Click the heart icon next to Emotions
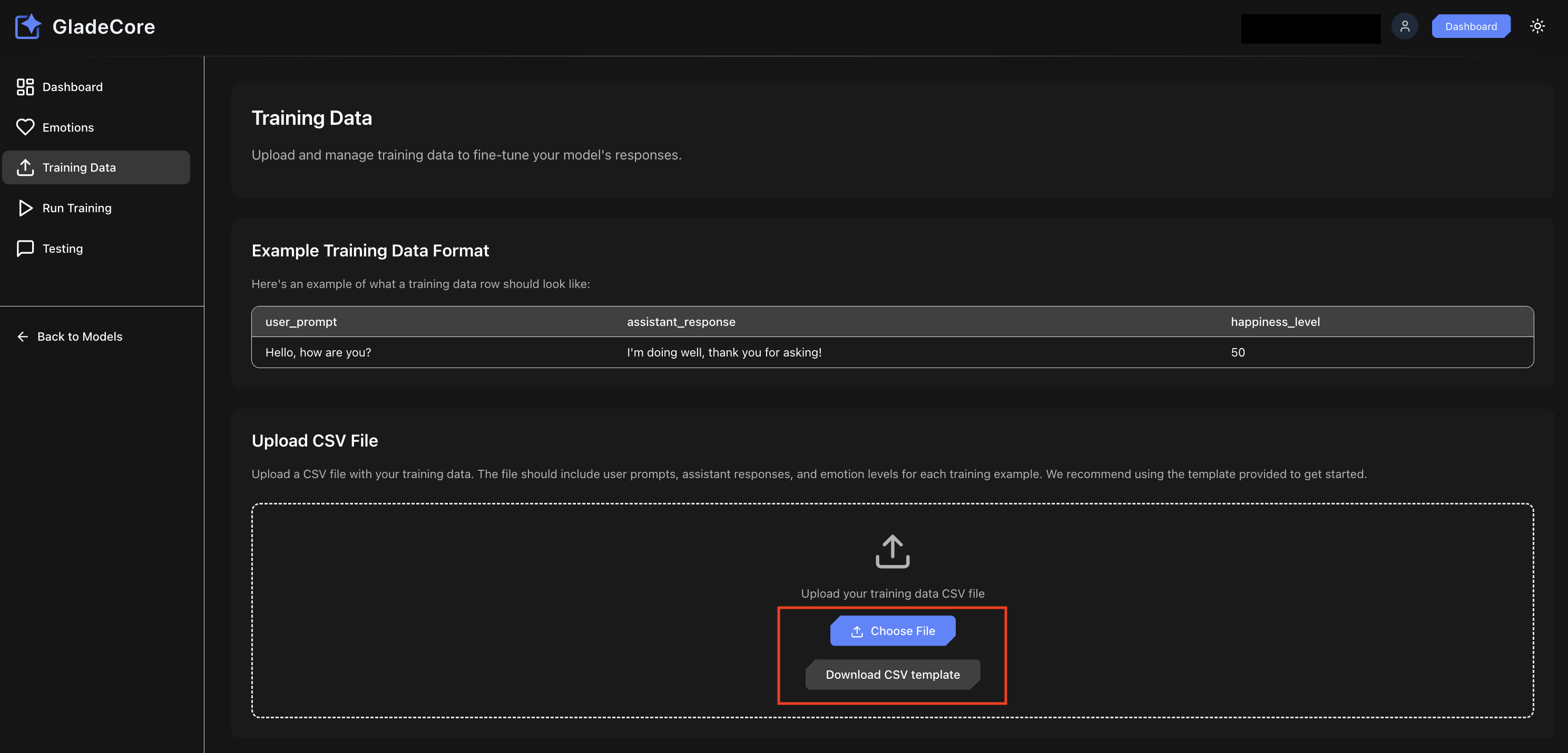Screen dimensions: 1568x753 click(25, 127)
